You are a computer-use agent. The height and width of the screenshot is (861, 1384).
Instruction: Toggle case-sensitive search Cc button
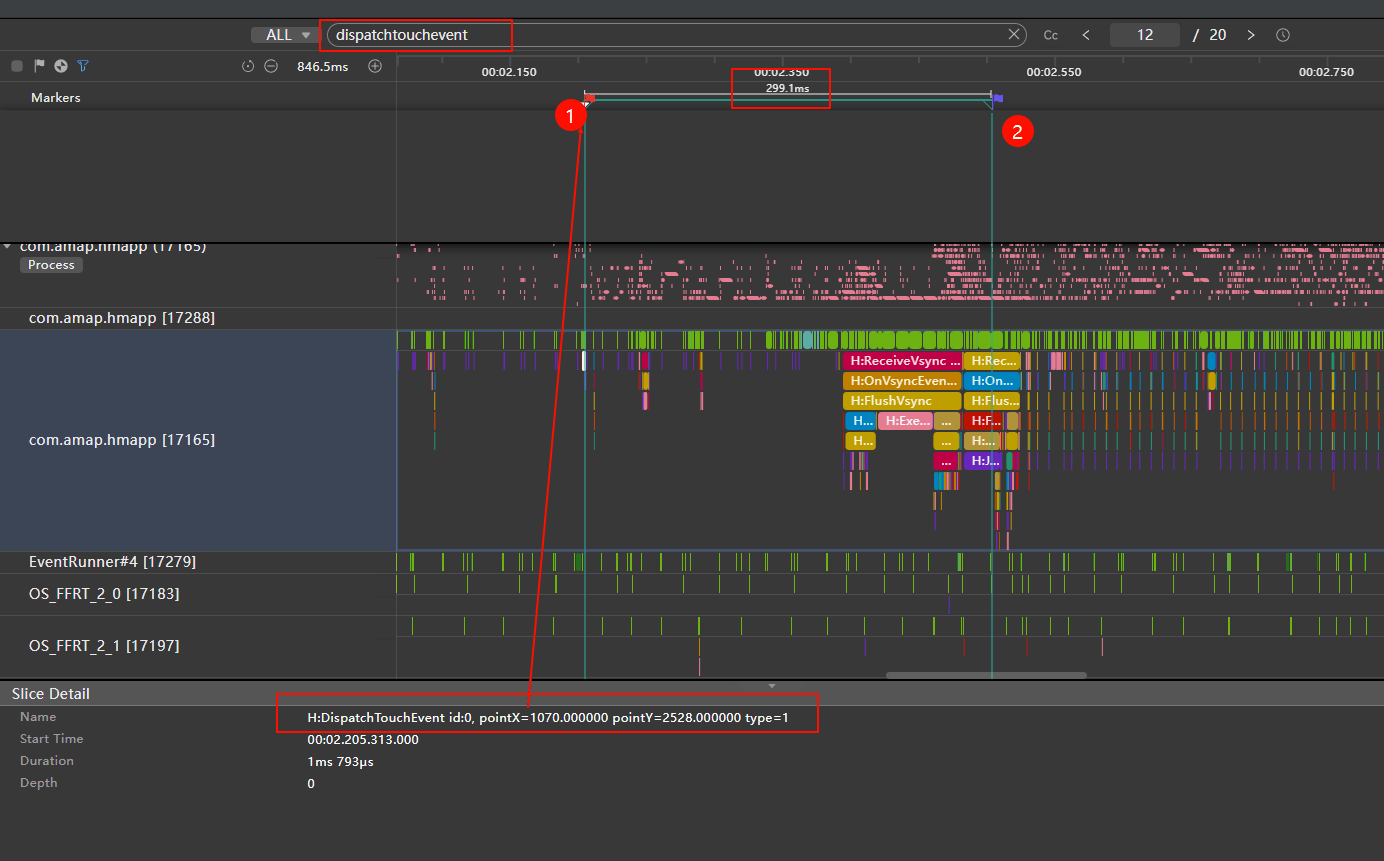[x=1051, y=35]
